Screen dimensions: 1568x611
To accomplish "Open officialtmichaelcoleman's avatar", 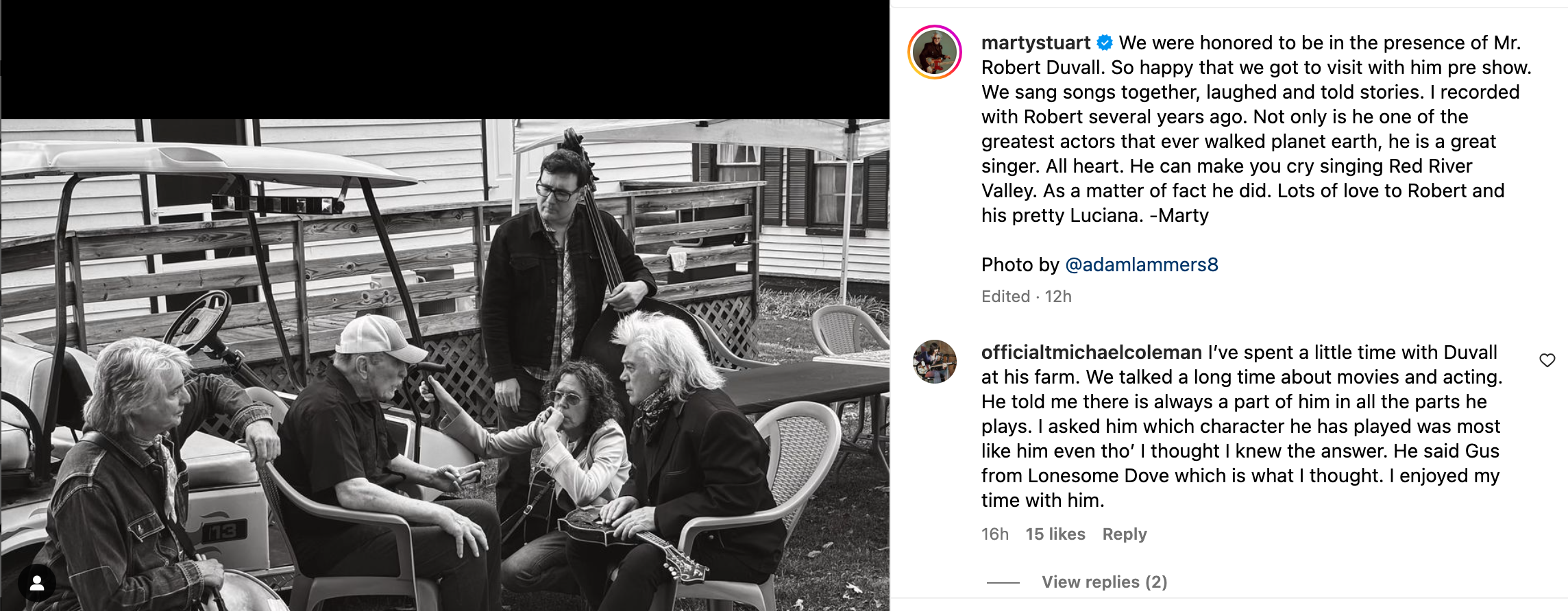I will click(935, 362).
